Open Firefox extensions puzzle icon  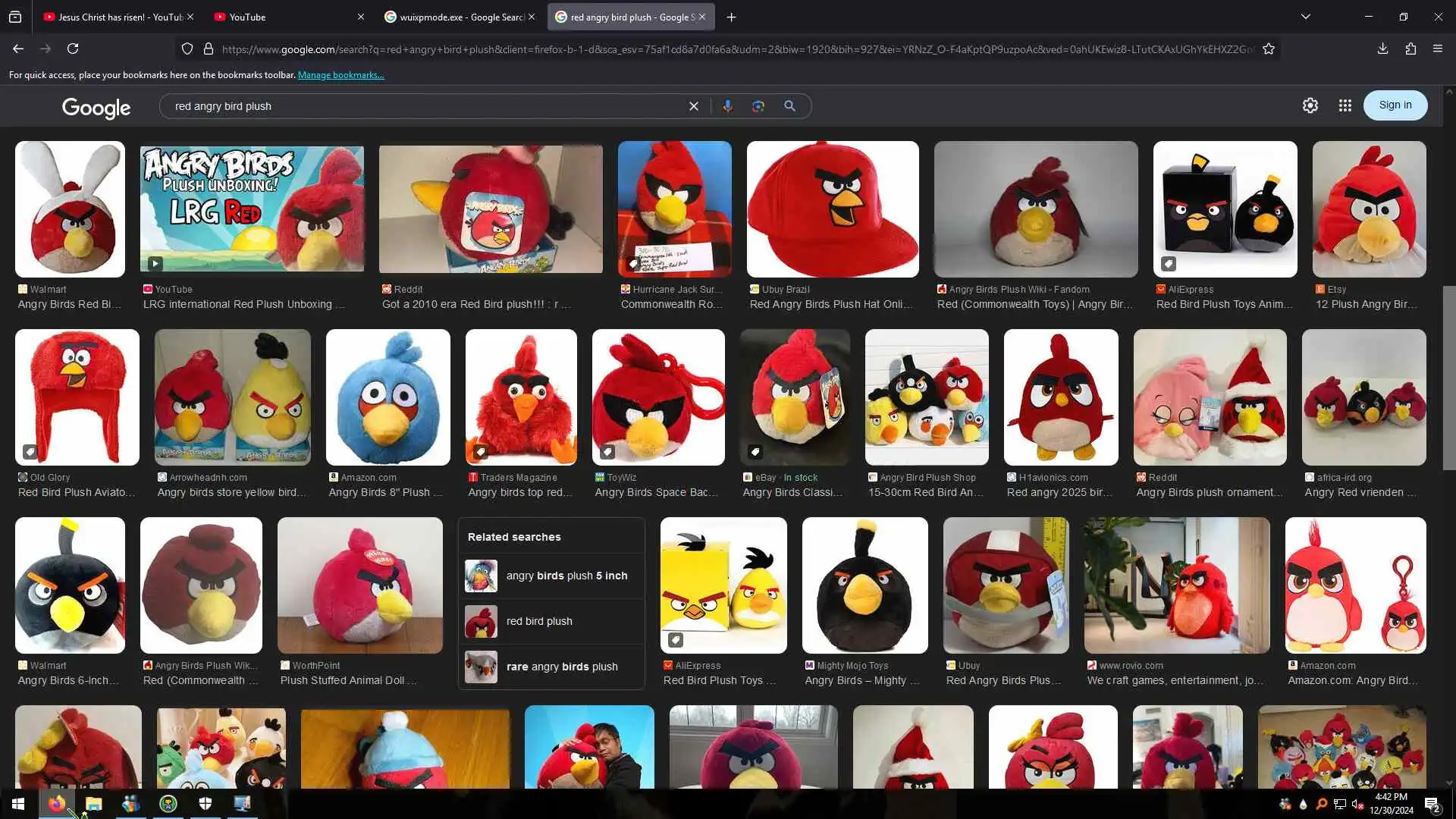[1410, 49]
